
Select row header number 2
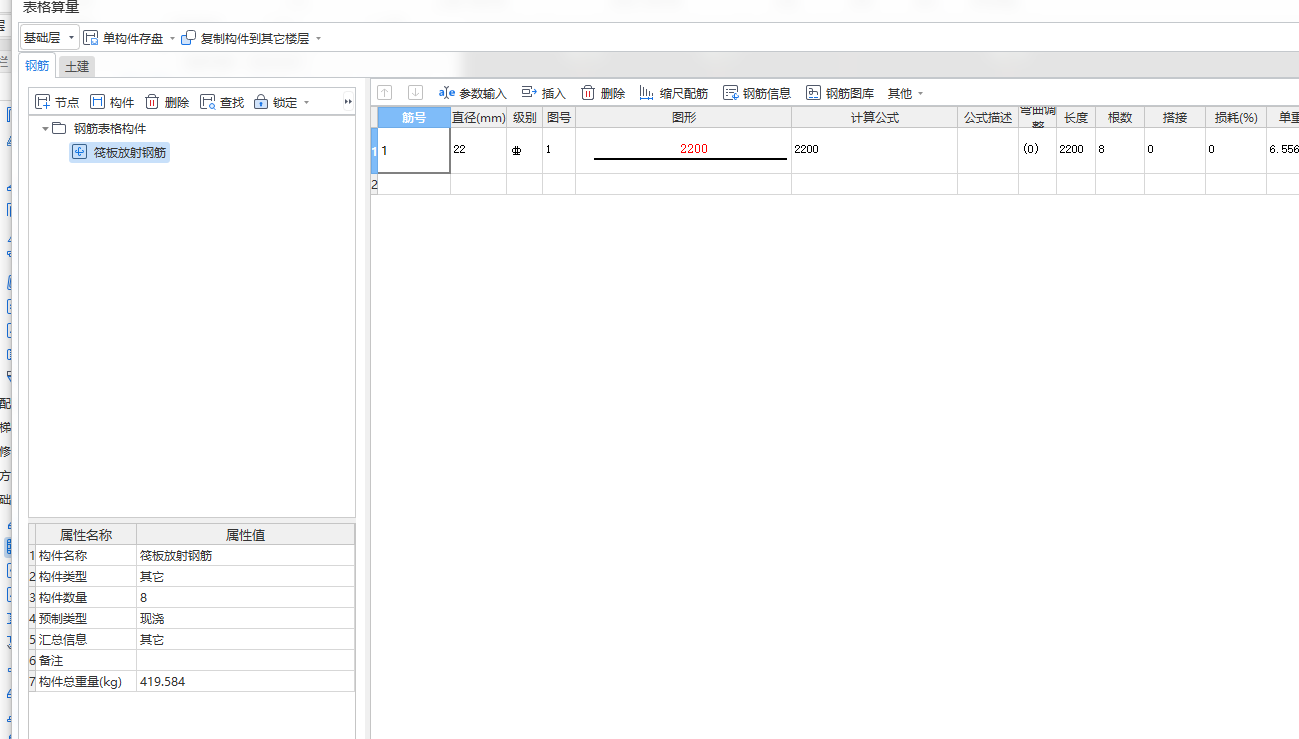coord(374,184)
